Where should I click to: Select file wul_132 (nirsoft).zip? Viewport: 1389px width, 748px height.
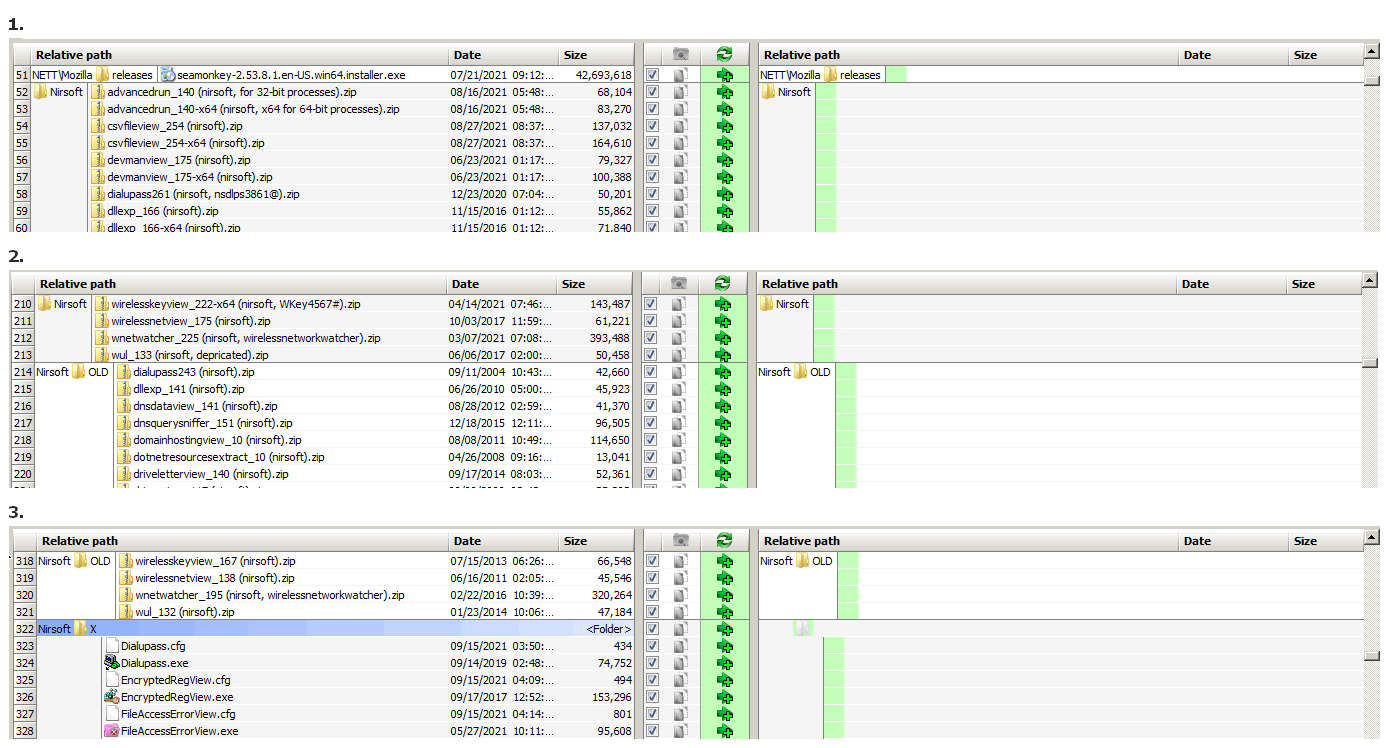point(184,612)
